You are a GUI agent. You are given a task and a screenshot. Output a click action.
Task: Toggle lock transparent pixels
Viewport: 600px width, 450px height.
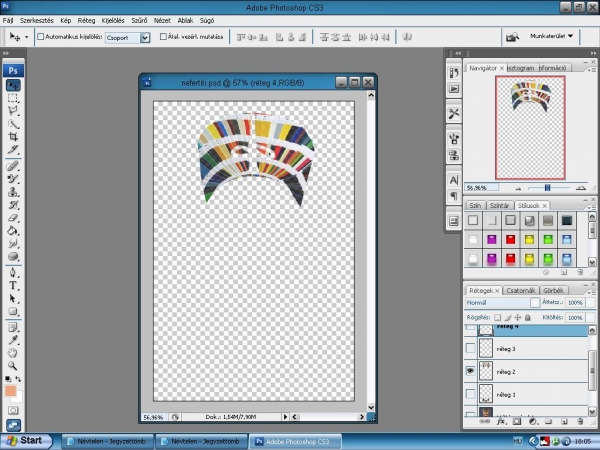497,317
